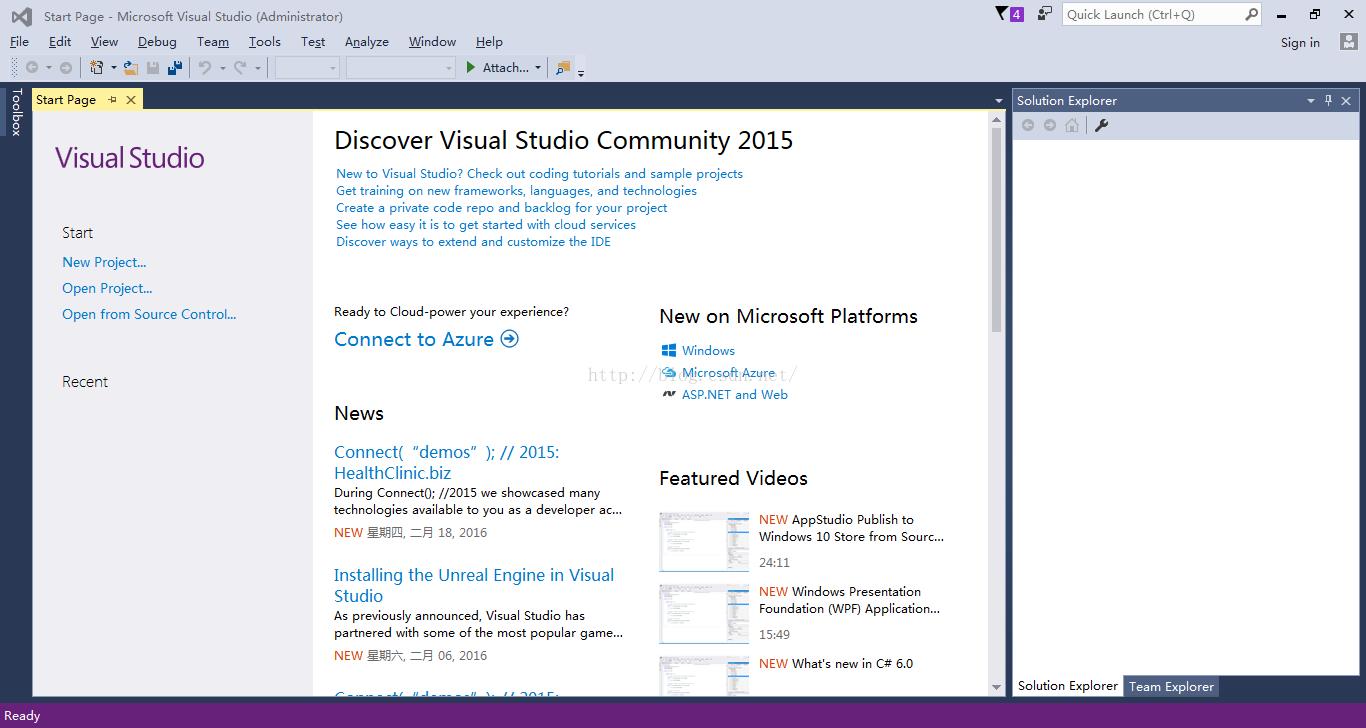Open the Tools menu

265,42
